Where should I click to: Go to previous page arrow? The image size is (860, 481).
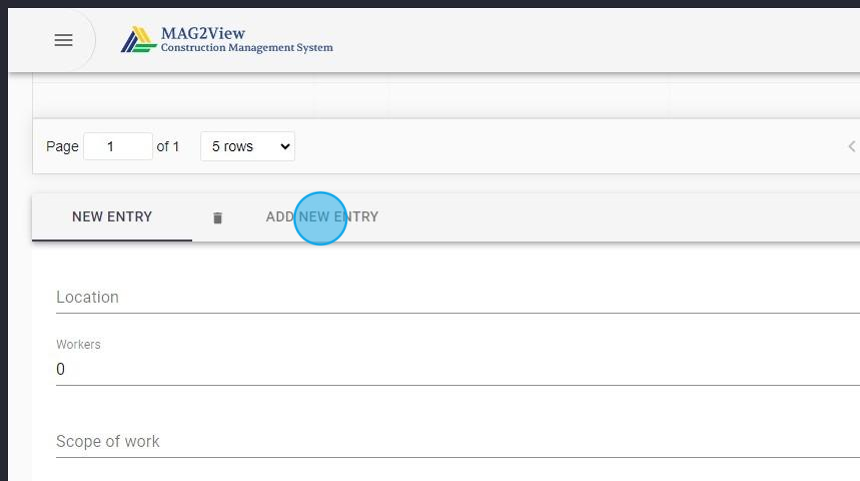pyautogui.click(x=852, y=146)
